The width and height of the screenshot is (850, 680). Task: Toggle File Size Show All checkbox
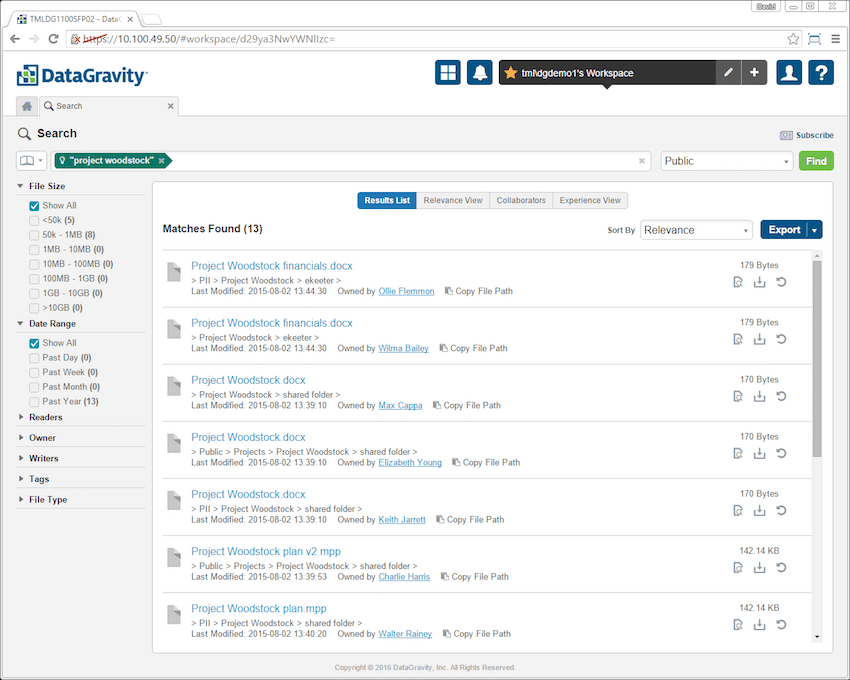pyautogui.click(x=34, y=206)
